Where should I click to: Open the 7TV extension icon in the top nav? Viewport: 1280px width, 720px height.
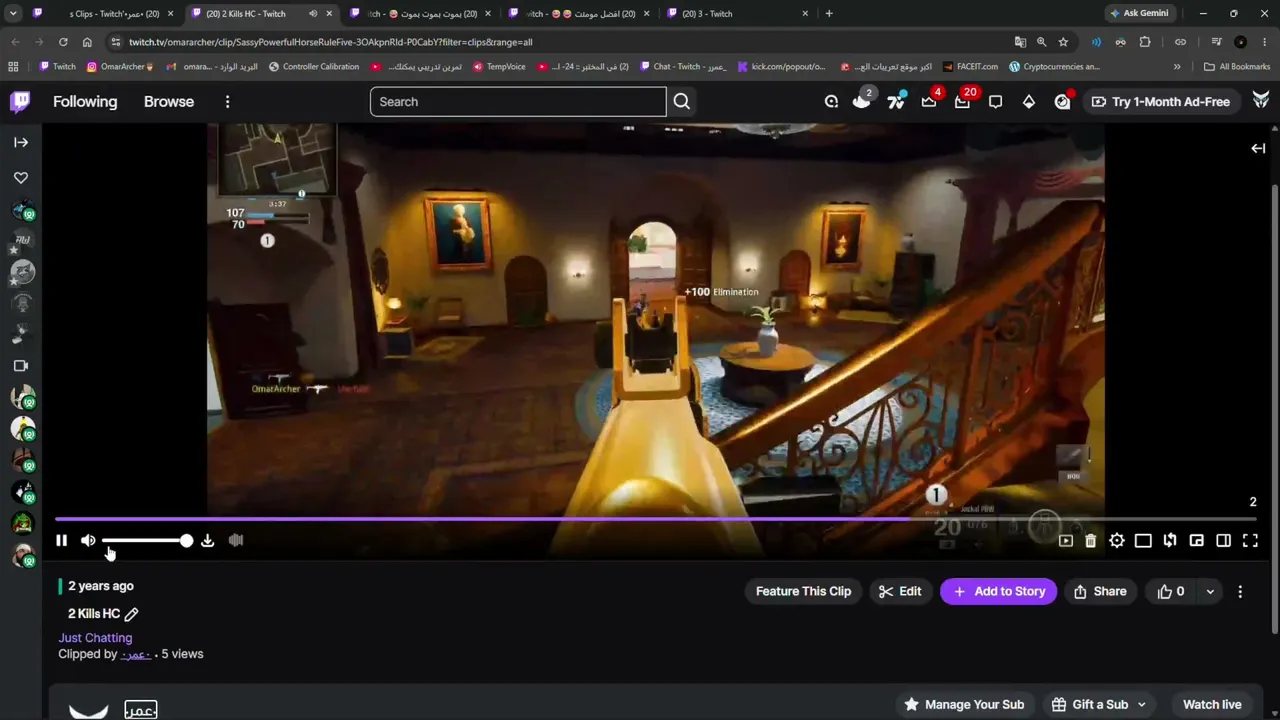[896, 101]
